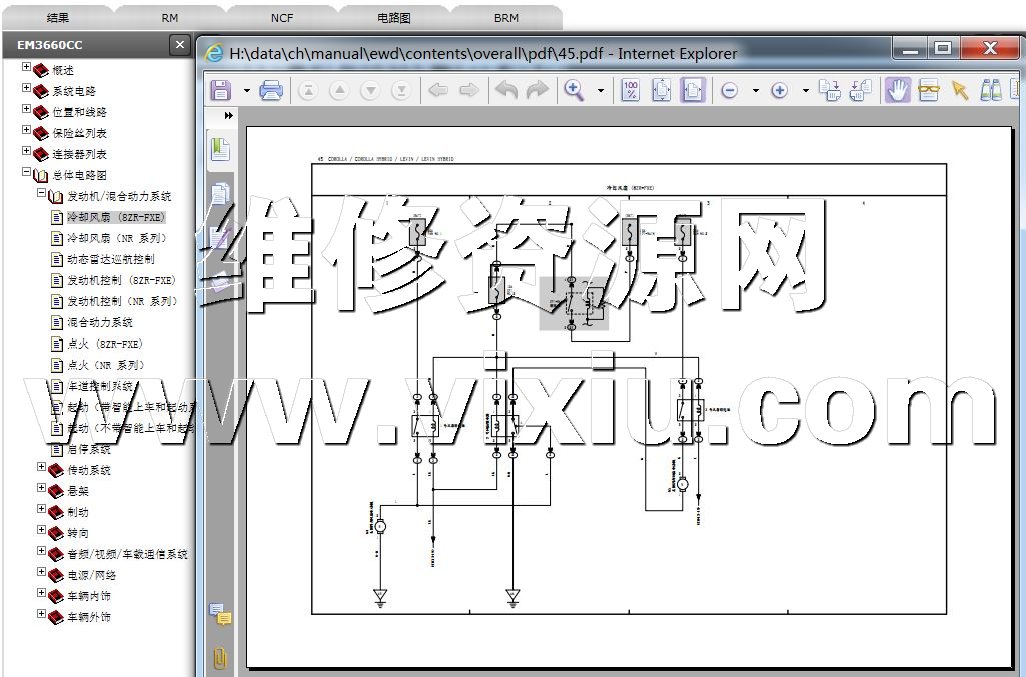The image size is (1026, 677).
Task: Open 混合动力系统 document in tree
Action: coord(99,322)
